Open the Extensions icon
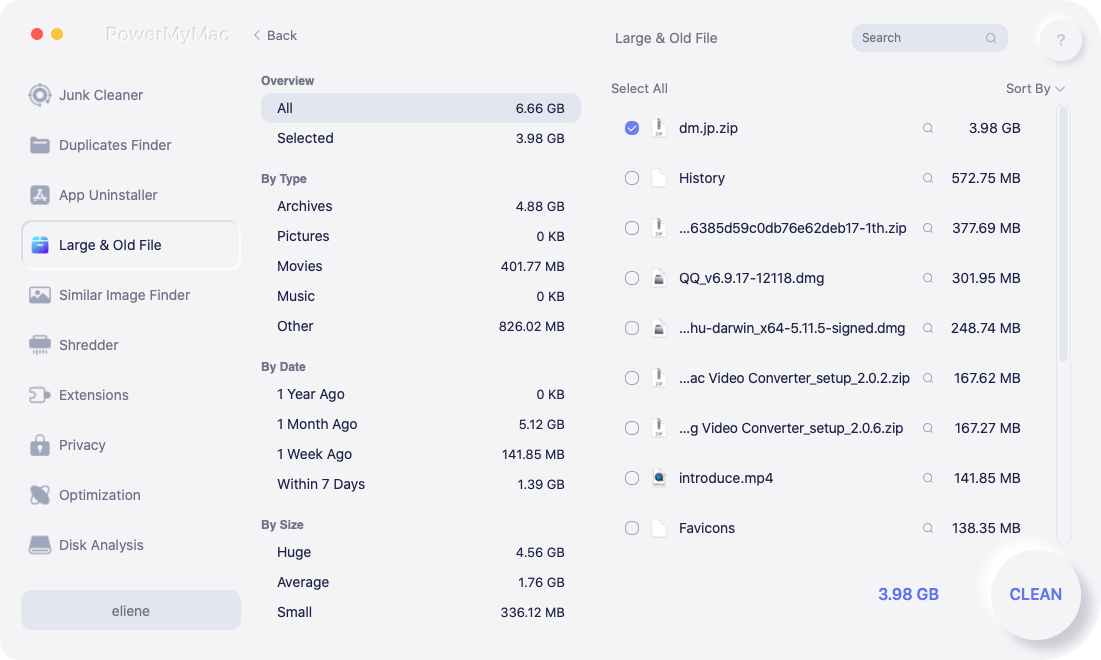 click(40, 395)
